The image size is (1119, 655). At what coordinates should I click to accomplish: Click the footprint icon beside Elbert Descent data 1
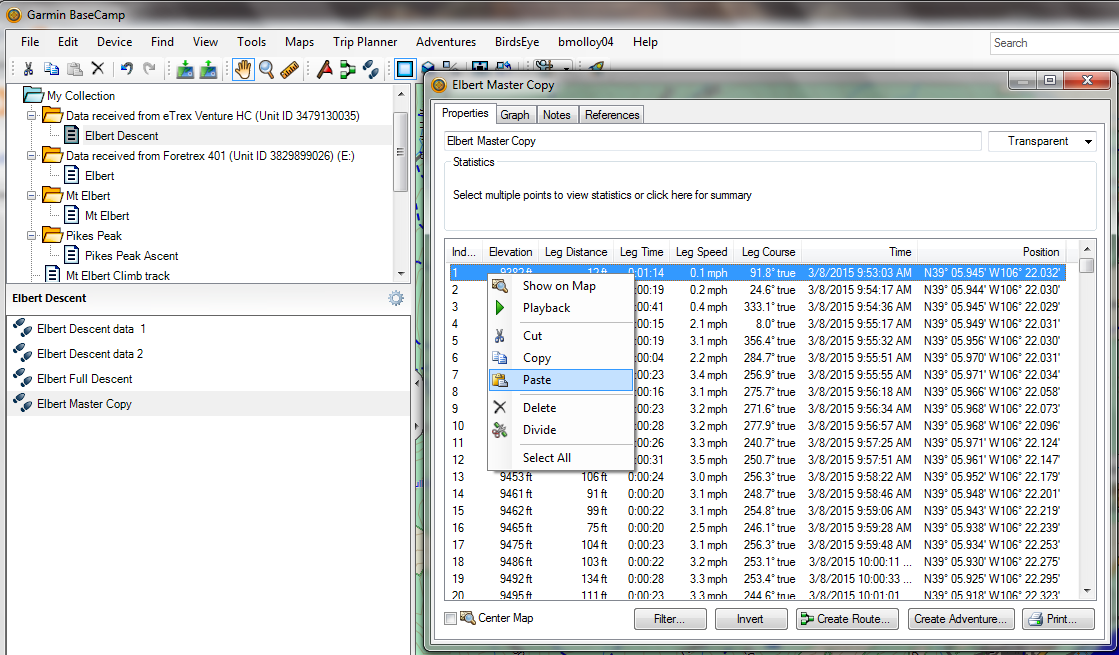click(x=22, y=329)
